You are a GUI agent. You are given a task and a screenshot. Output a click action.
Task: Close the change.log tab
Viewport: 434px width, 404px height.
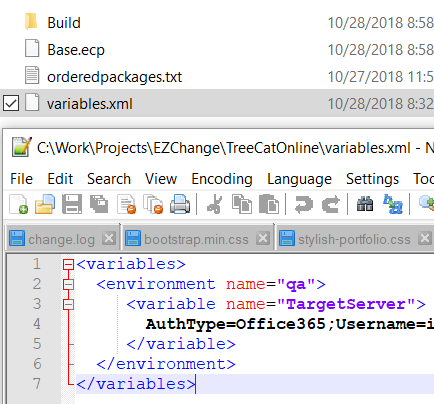pos(109,238)
